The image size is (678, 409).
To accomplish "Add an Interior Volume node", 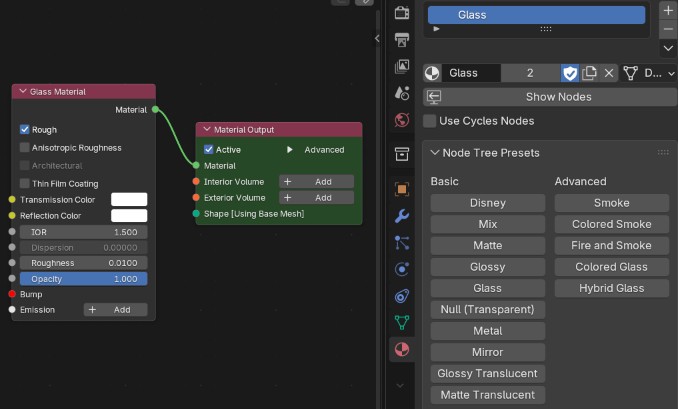I will 317,182.
